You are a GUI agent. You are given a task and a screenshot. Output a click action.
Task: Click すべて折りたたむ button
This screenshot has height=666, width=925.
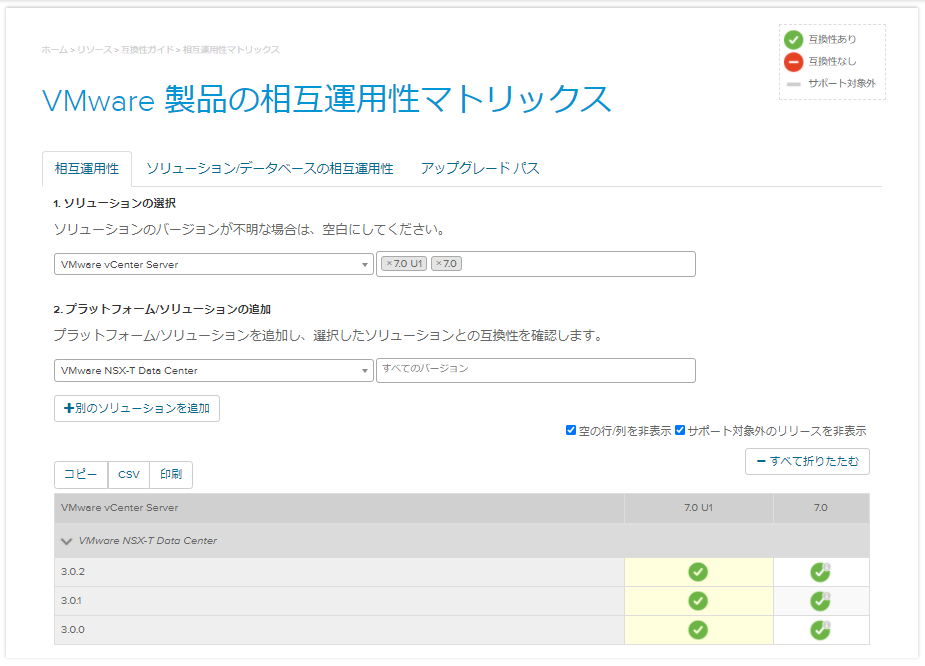[x=807, y=461]
